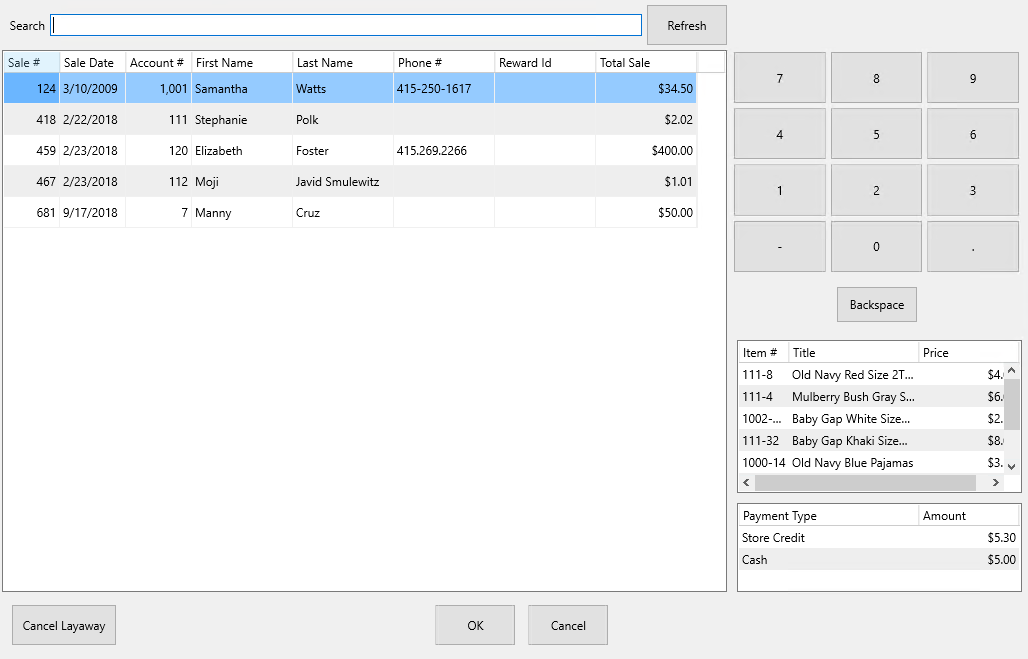Click Cancel Layaway button
Image resolution: width=1028 pixels, height=659 pixels.
tap(64, 626)
